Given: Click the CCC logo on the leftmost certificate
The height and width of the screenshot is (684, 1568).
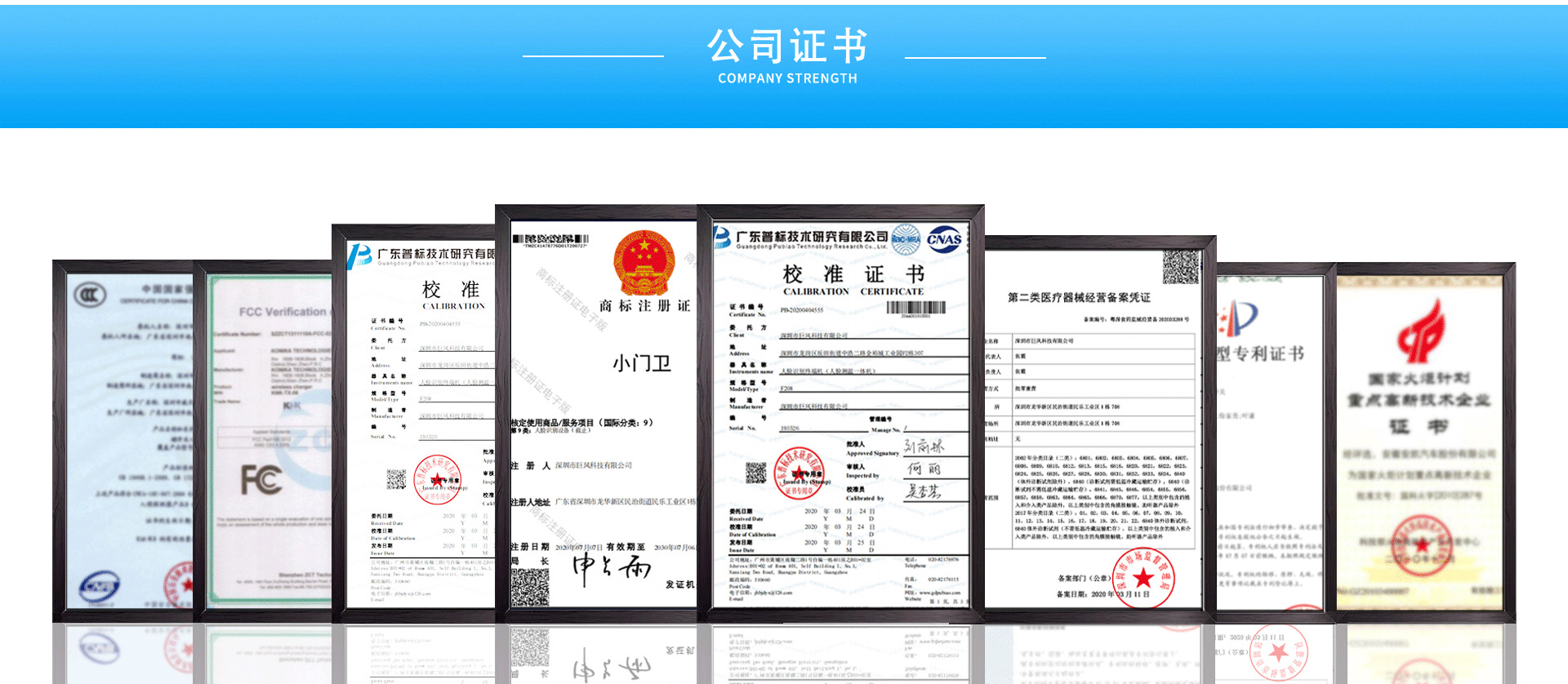Looking at the screenshot, I should point(89,295).
